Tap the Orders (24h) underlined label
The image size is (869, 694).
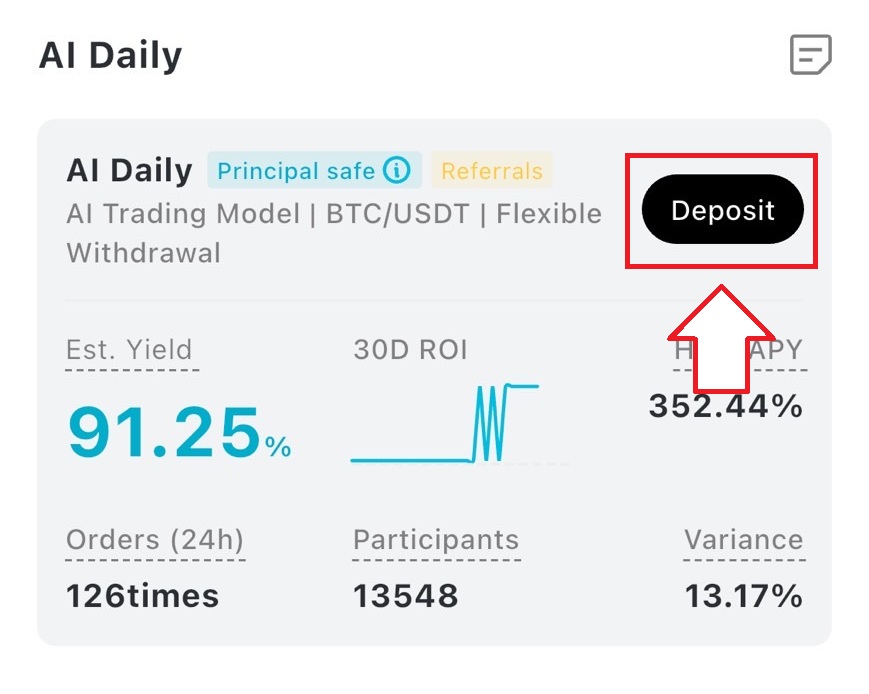click(155, 540)
